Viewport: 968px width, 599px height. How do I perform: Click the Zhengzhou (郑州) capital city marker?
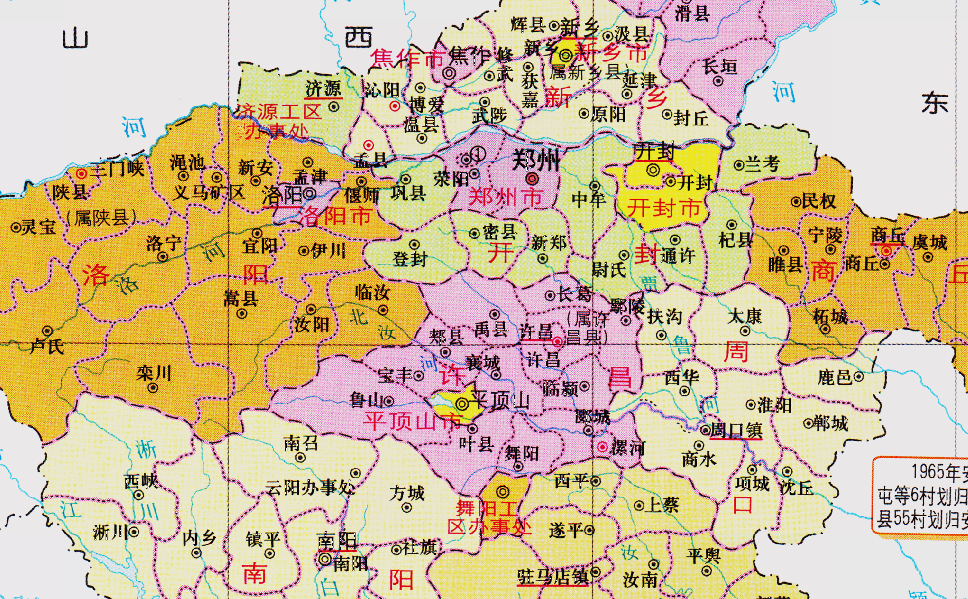[532, 178]
